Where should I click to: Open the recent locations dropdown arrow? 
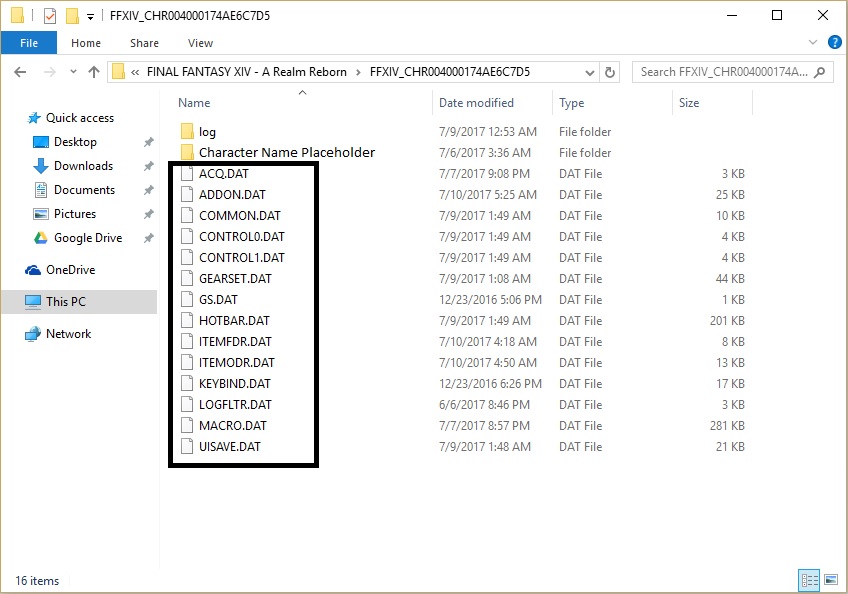point(73,72)
